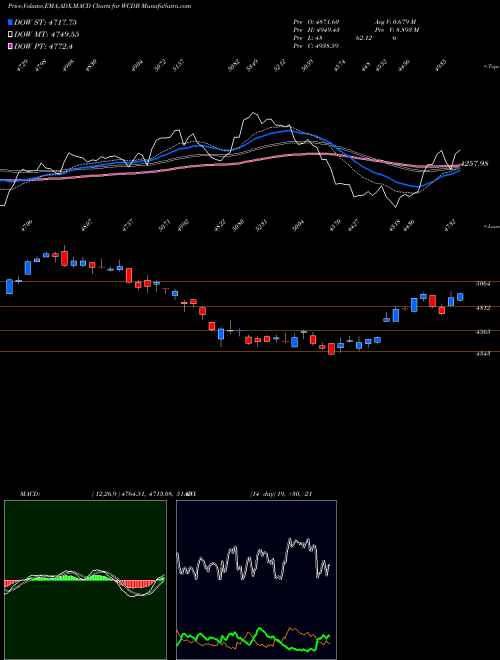The height and width of the screenshot is (660, 500).
Task: Click the first blue candlestick on the left
Action: [9, 286]
